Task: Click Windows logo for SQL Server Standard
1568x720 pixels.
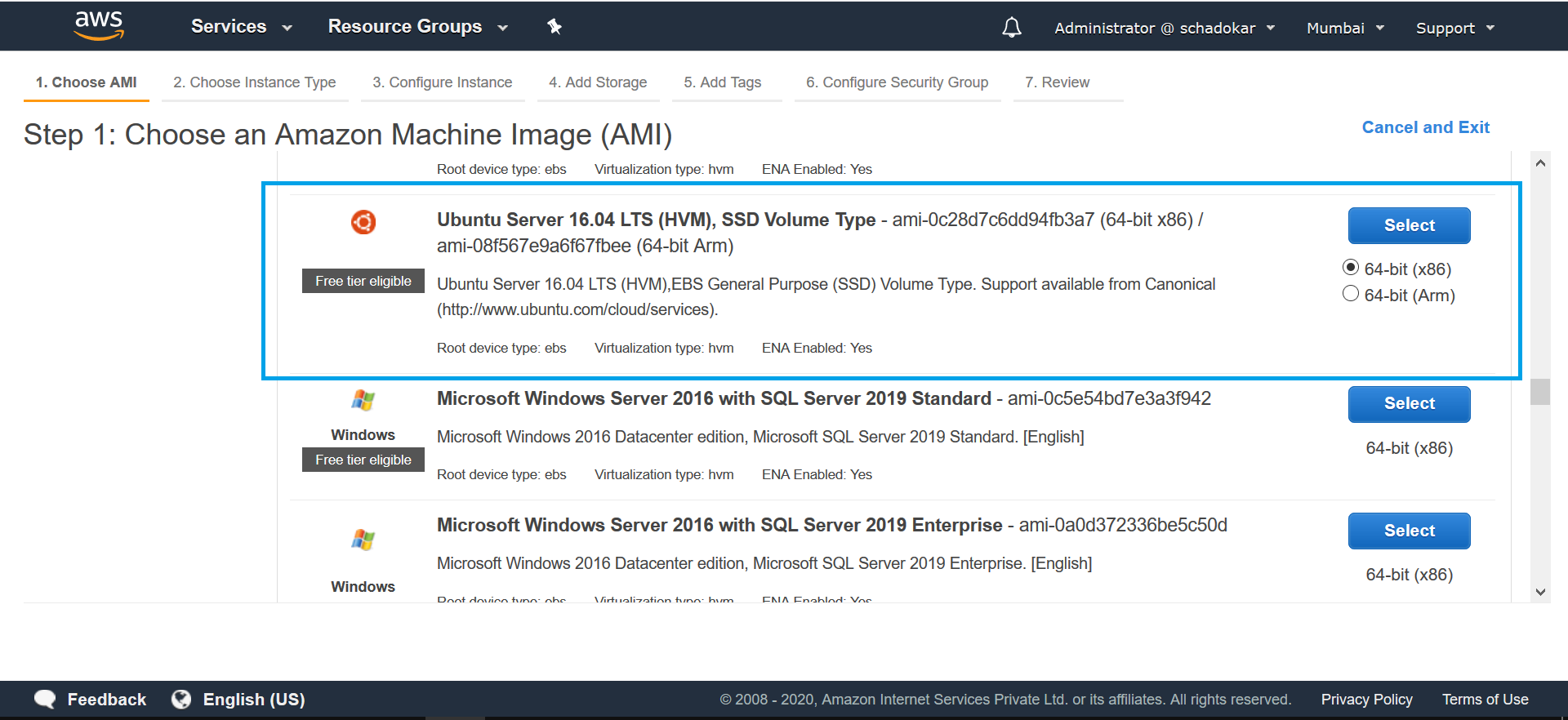Action: click(363, 401)
